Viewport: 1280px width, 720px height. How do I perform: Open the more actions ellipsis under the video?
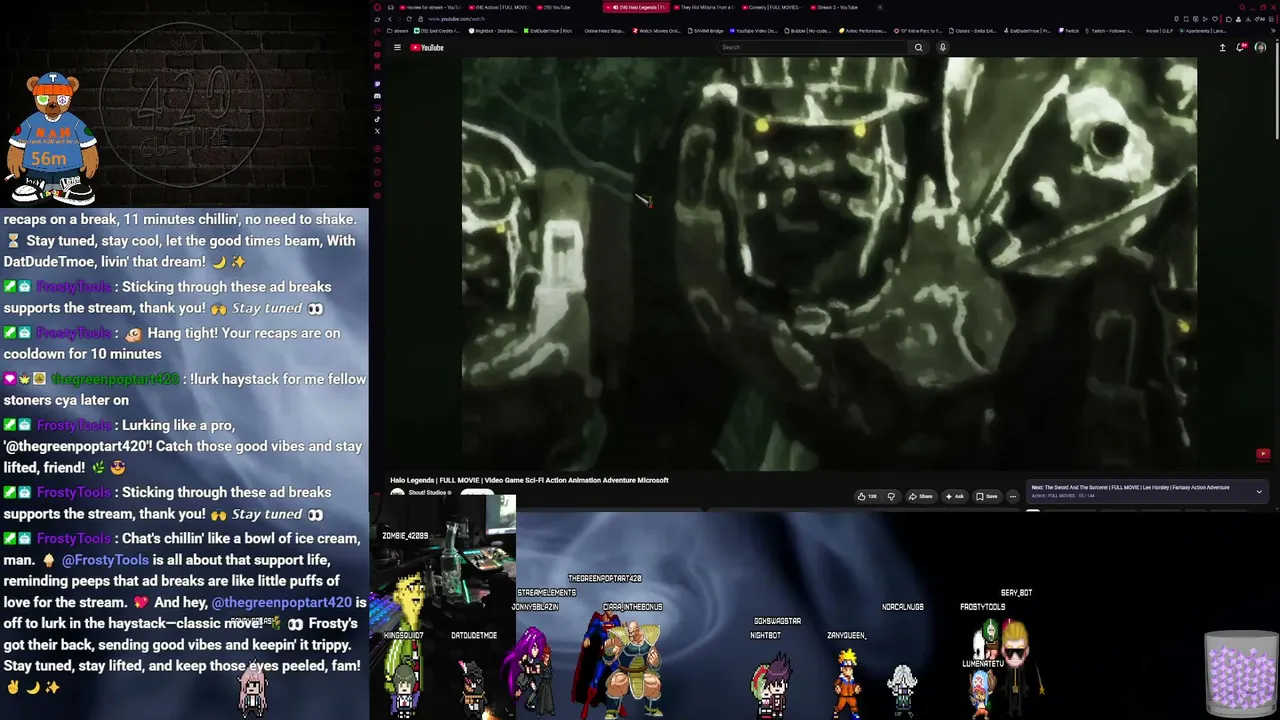(x=1012, y=496)
